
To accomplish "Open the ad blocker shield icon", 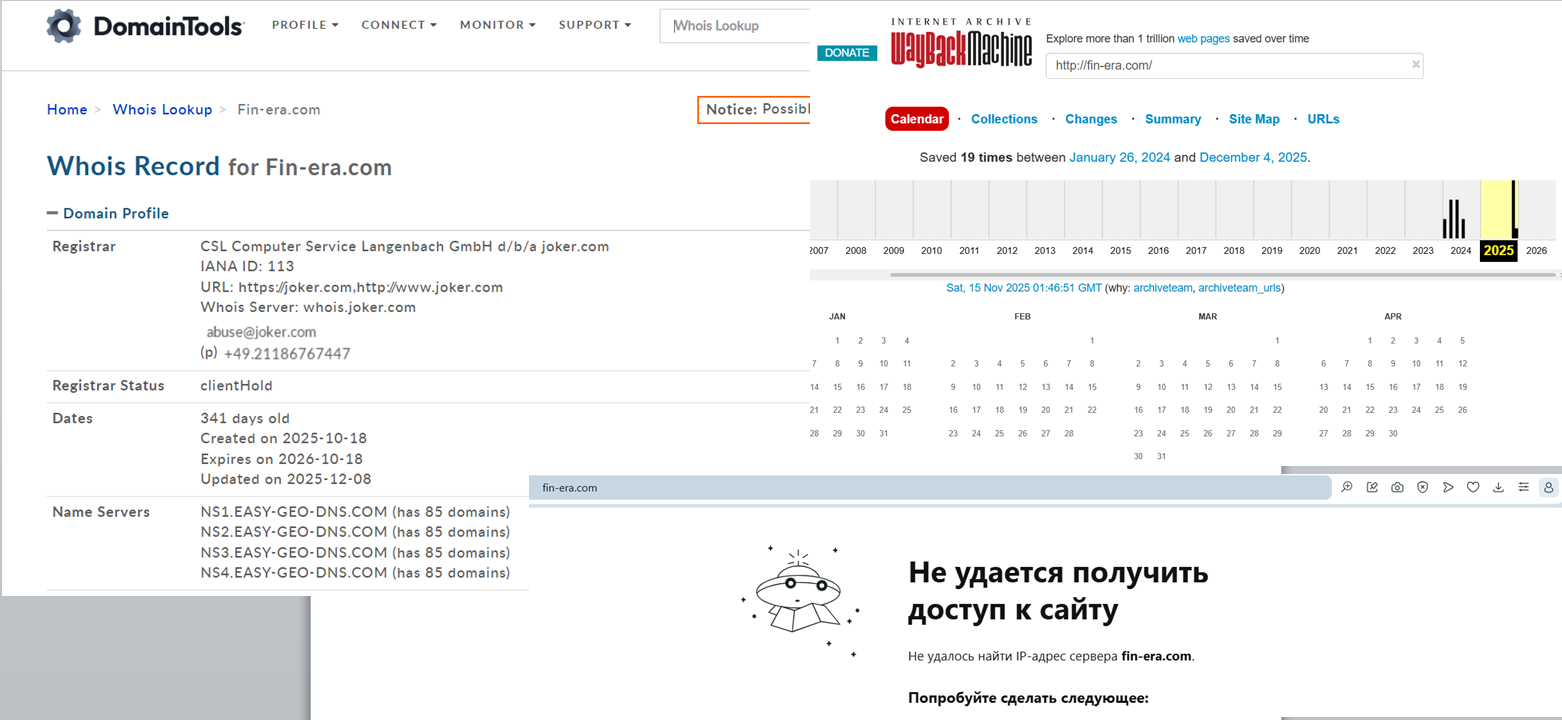I will coord(1422,487).
